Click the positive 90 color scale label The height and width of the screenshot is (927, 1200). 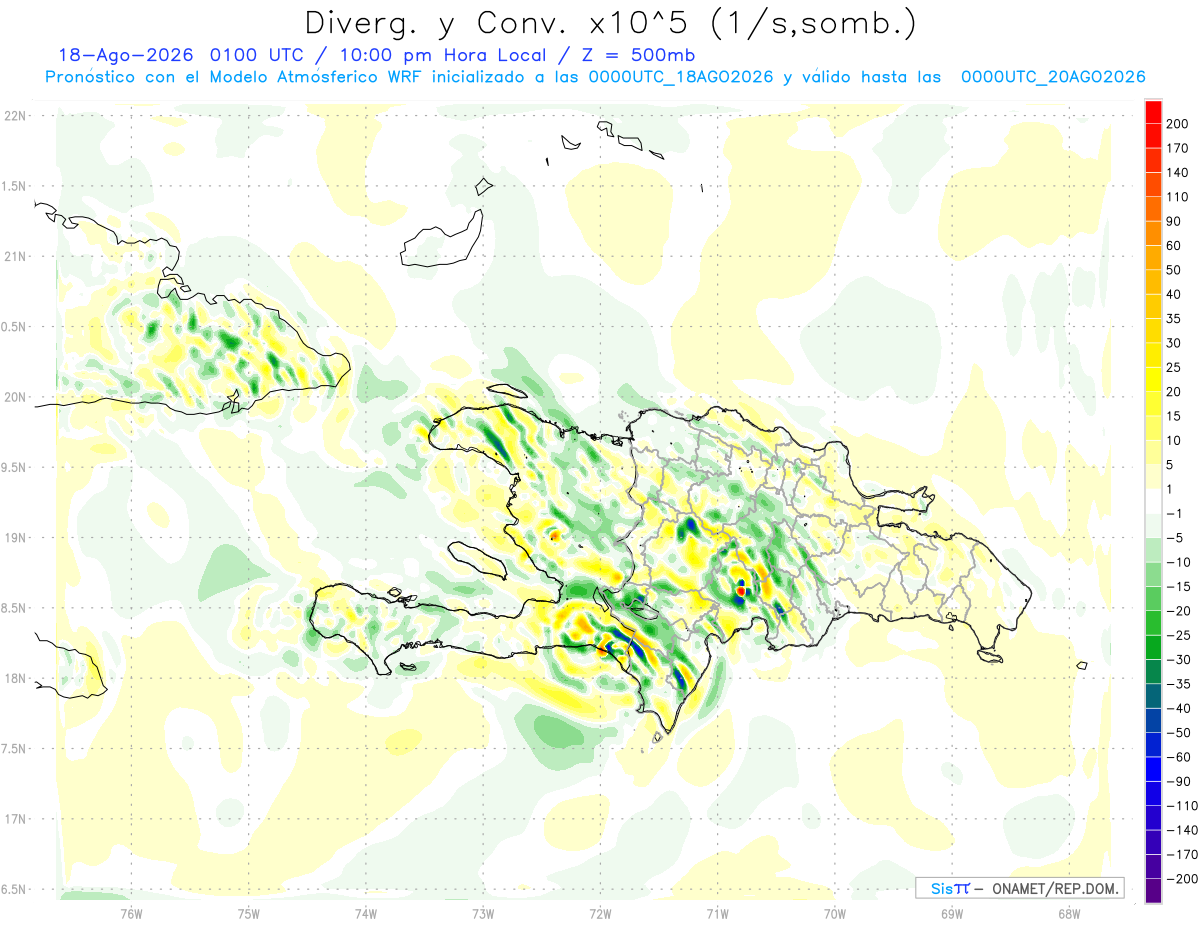pyautogui.click(x=1176, y=221)
